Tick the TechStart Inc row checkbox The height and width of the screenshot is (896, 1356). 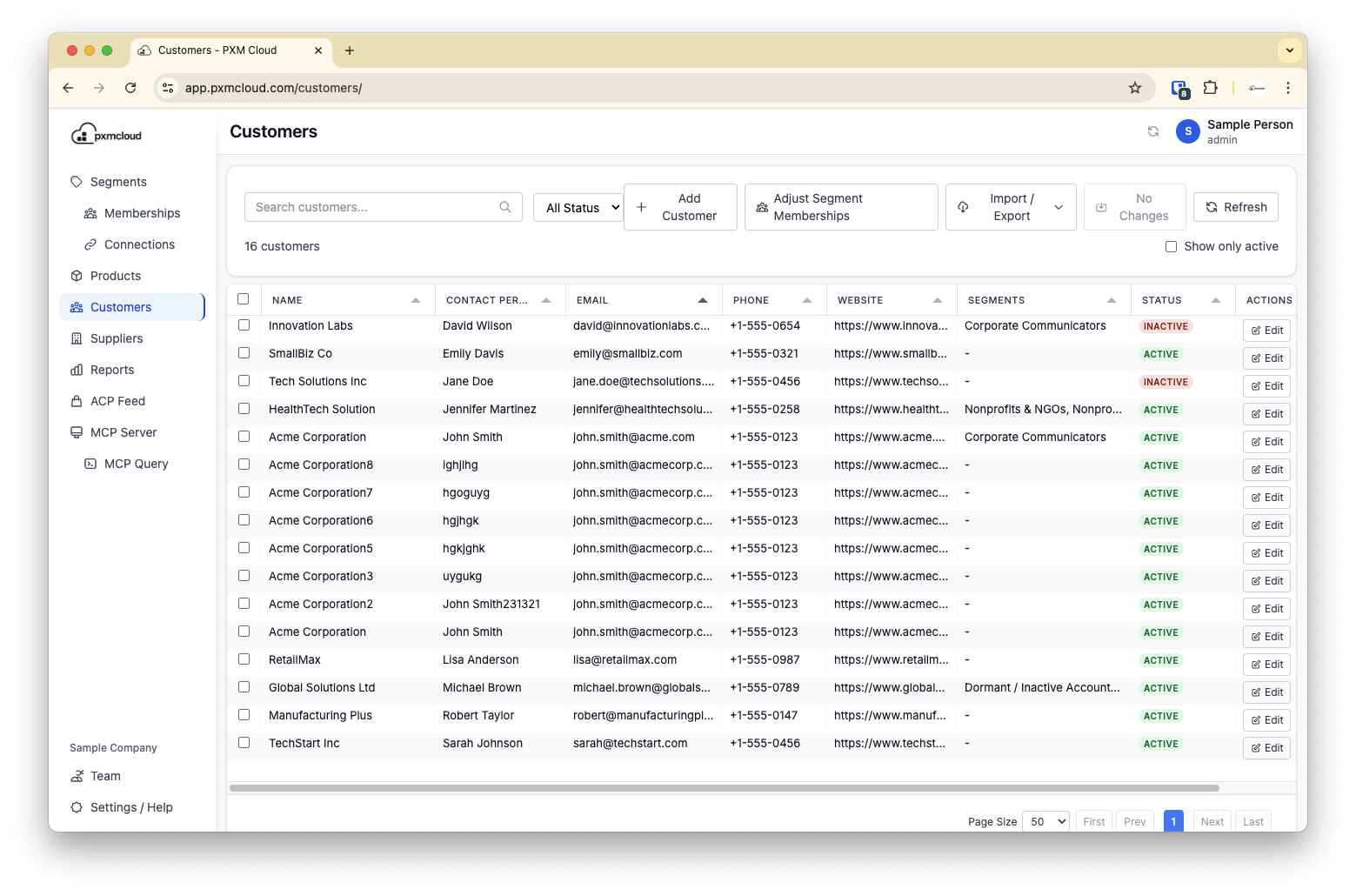click(244, 743)
